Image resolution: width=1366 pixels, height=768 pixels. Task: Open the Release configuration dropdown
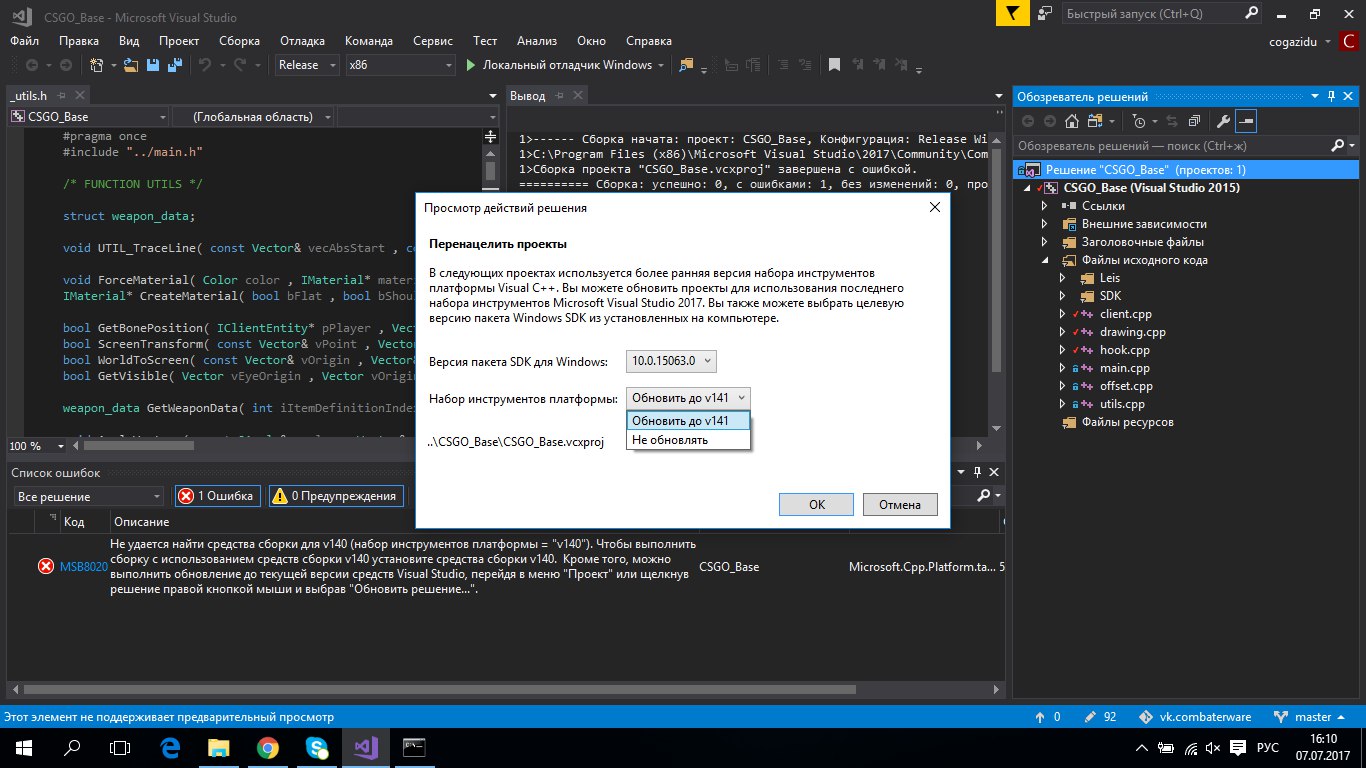[x=306, y=65]
